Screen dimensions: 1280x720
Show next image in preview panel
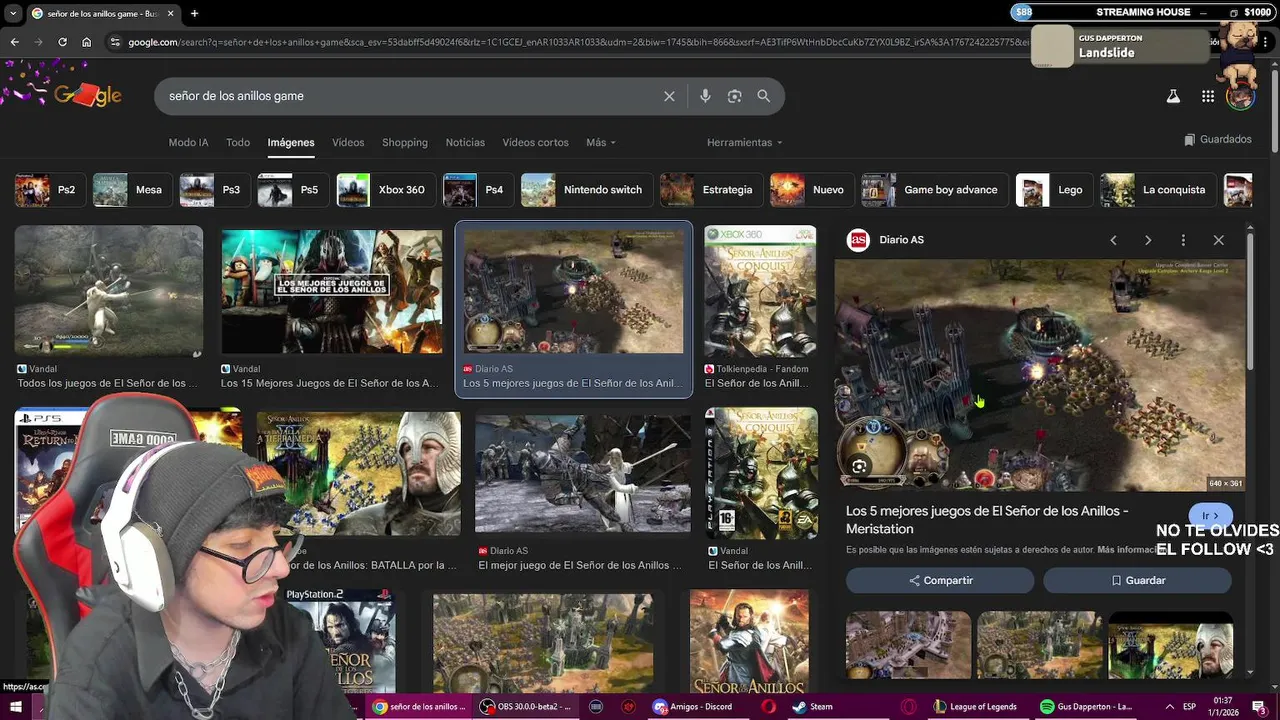1148,240
